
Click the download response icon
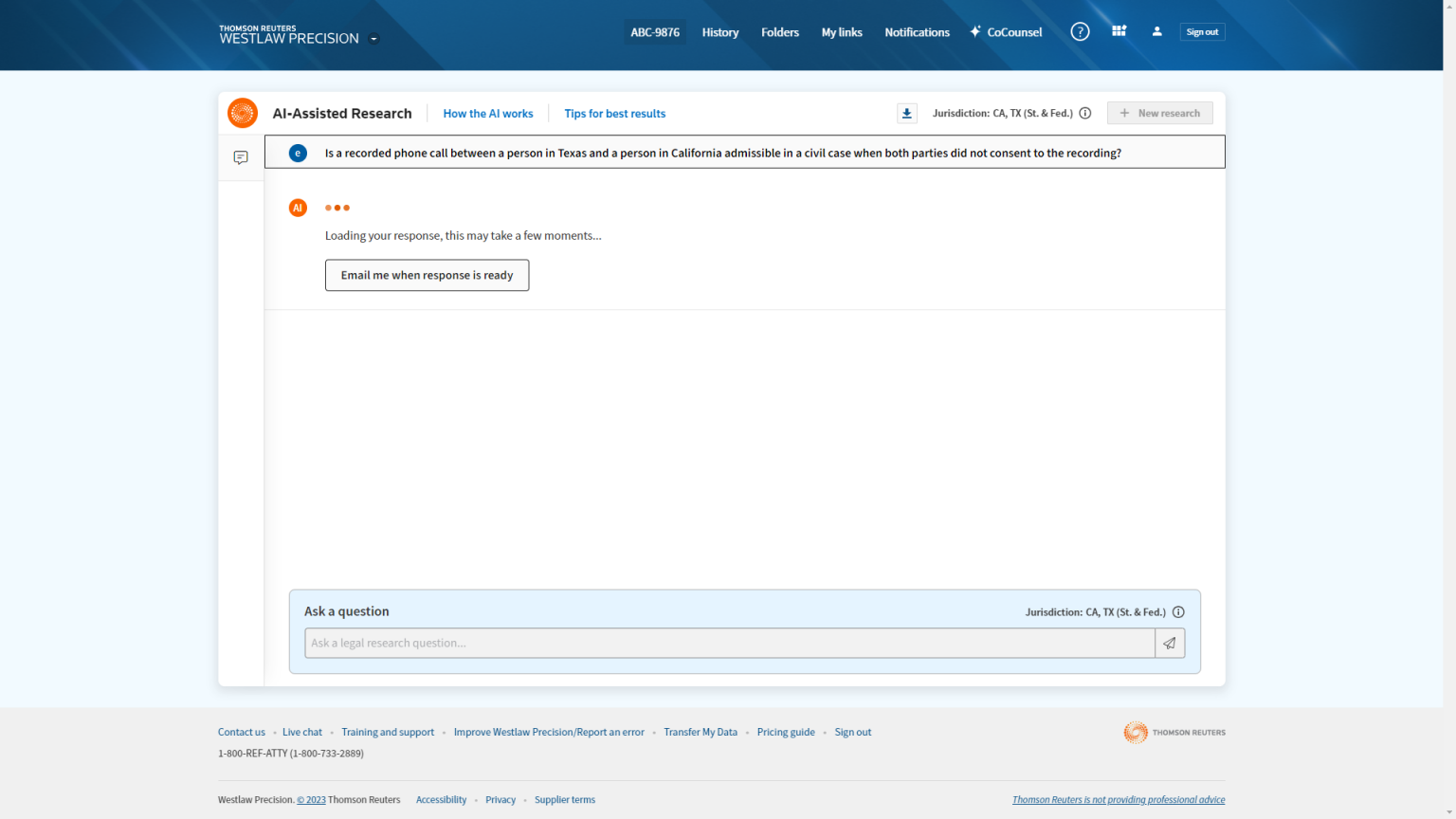(x=906, y=113)
